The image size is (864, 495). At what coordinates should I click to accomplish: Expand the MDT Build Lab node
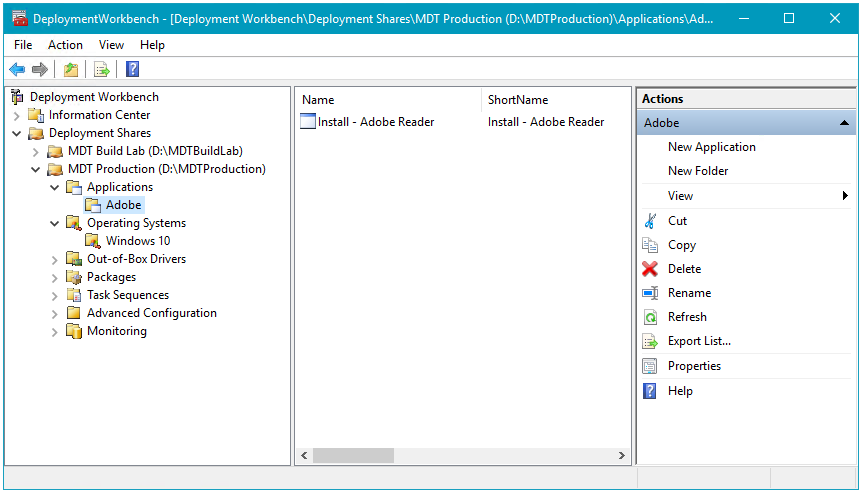(x=36, y=151)
